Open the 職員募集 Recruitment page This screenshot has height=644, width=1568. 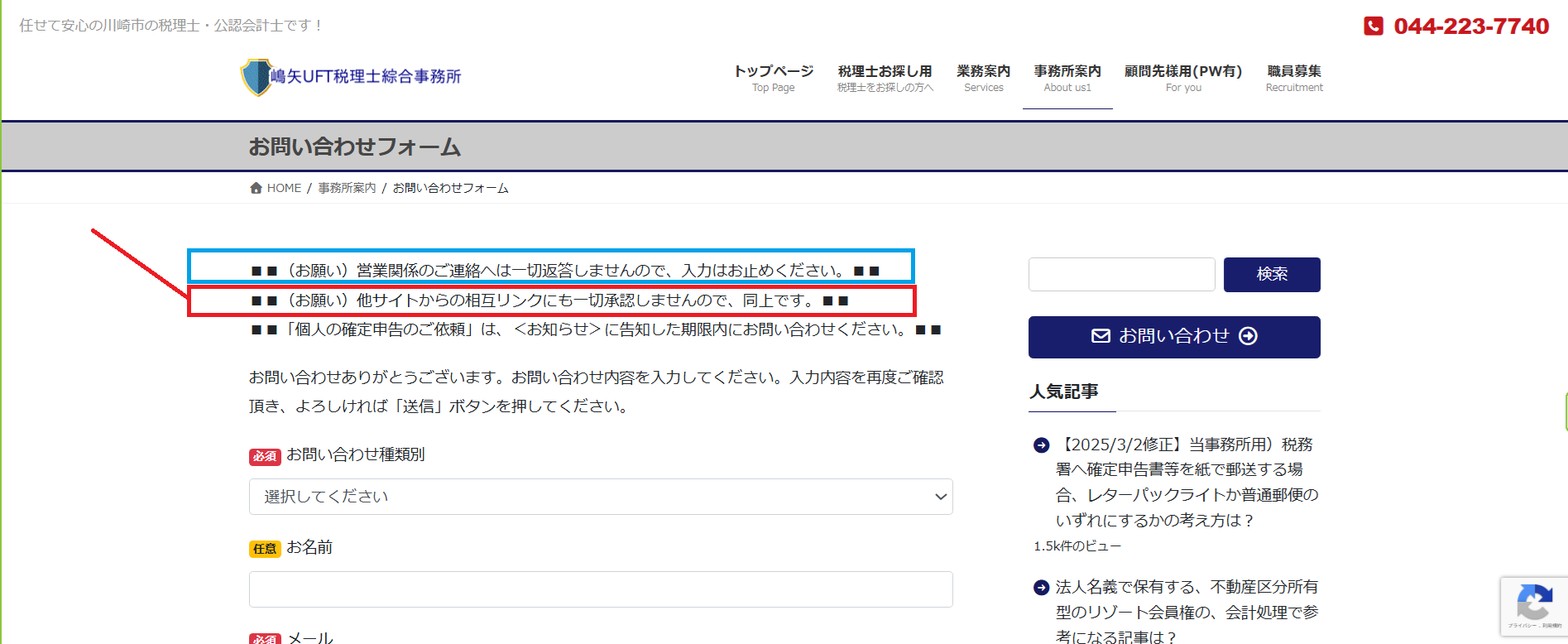(x=1293, y=78)
